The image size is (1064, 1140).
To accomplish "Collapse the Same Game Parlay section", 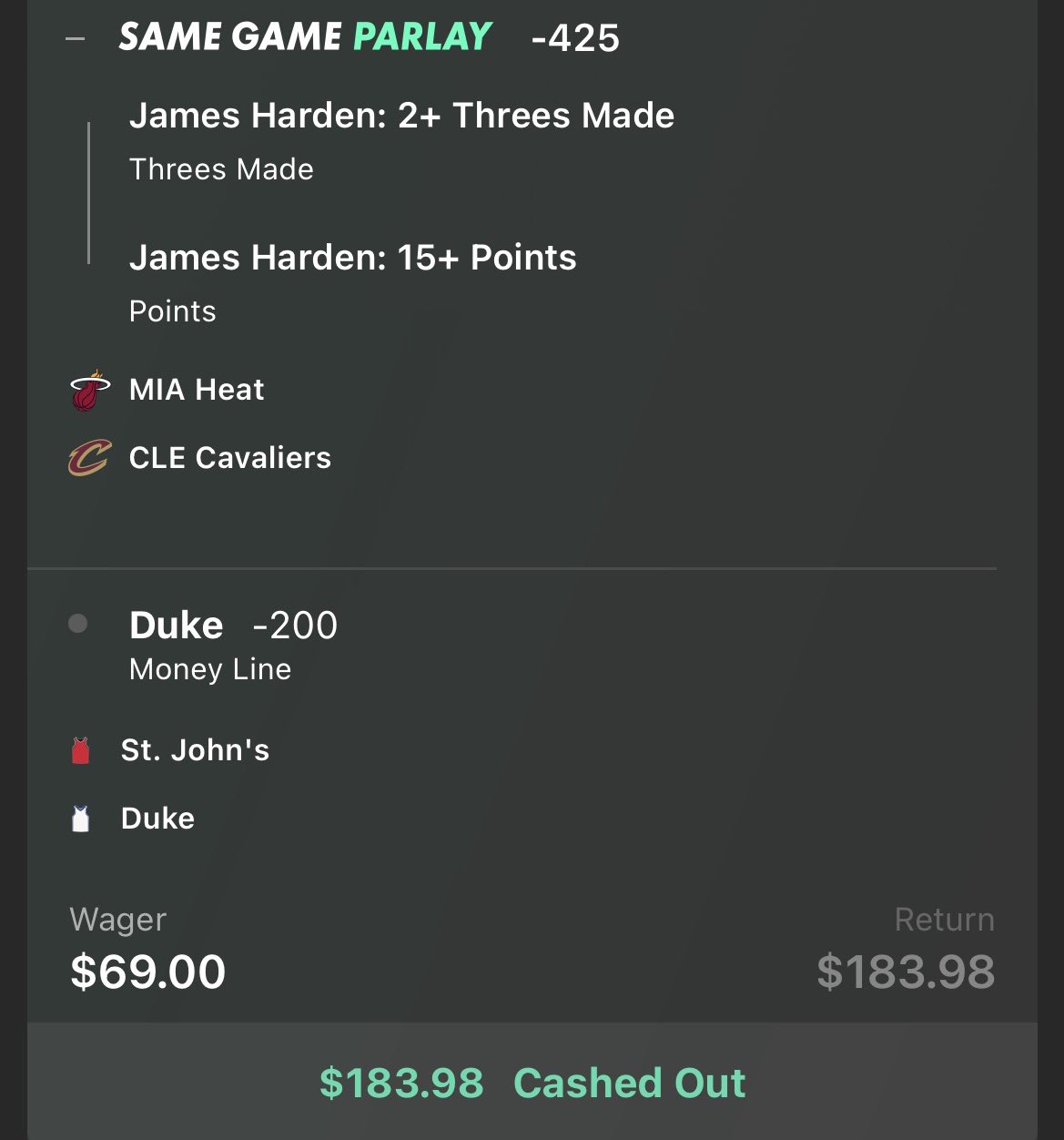I will coord(76,39).
